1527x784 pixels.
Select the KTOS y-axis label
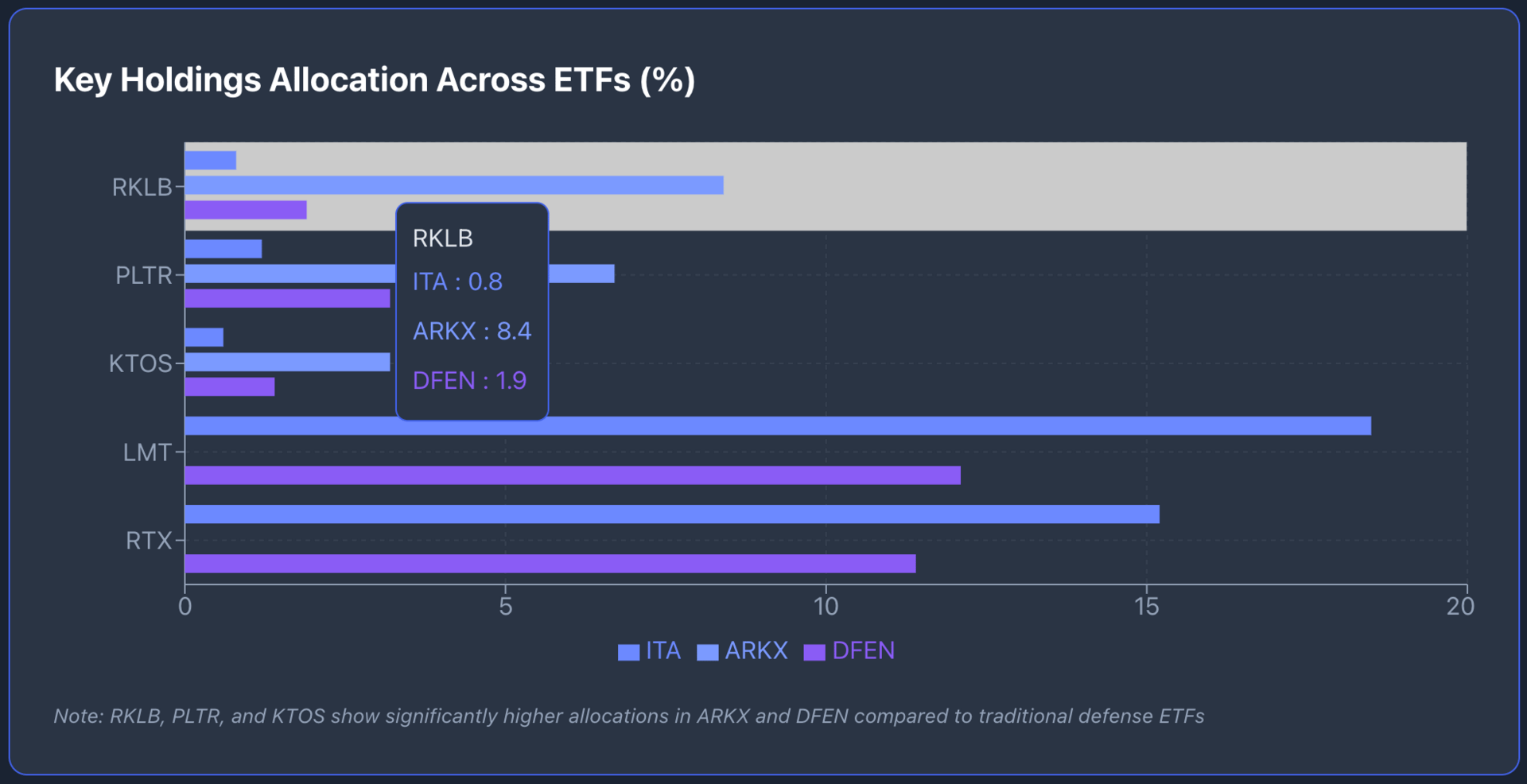pos(140,364)
